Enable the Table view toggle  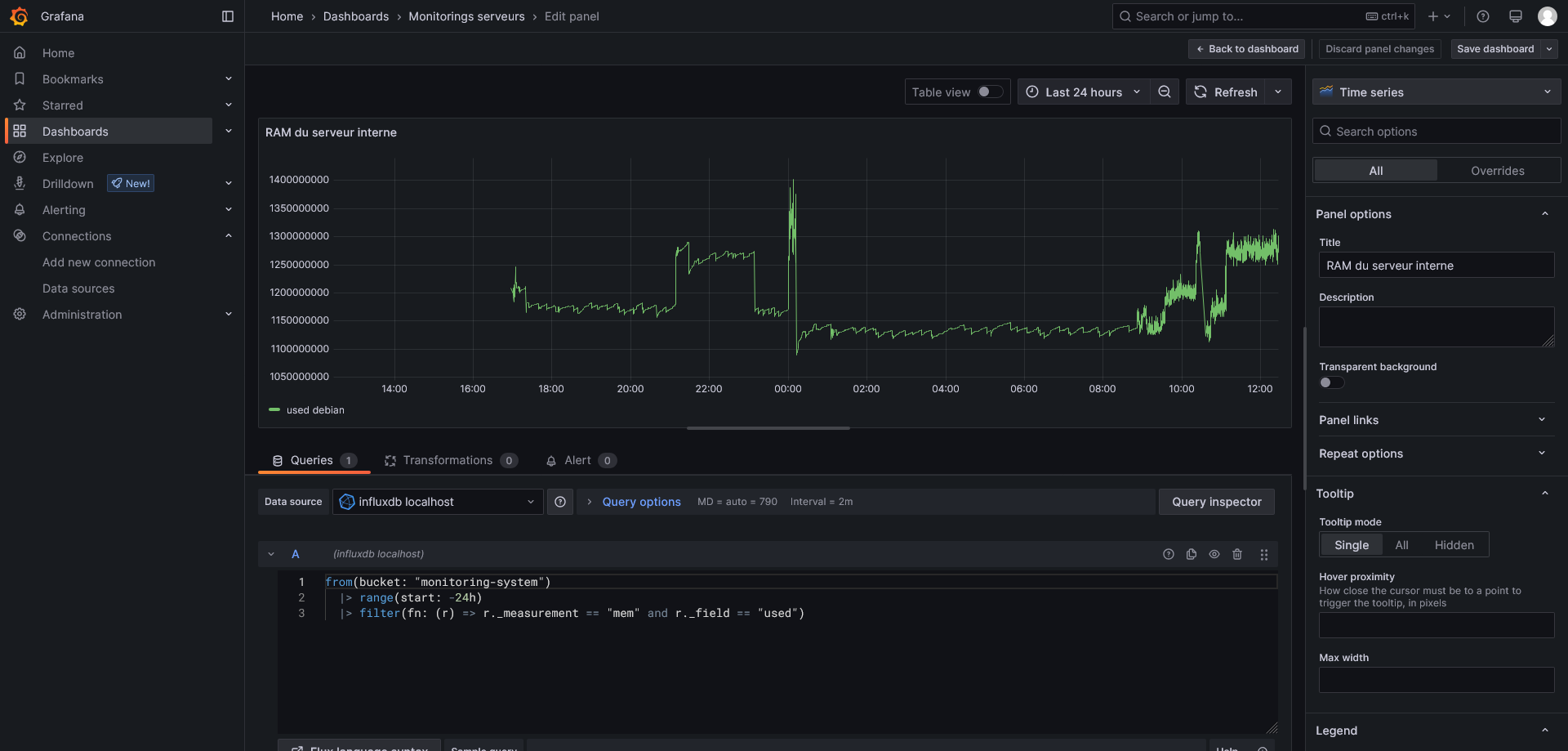990,92
